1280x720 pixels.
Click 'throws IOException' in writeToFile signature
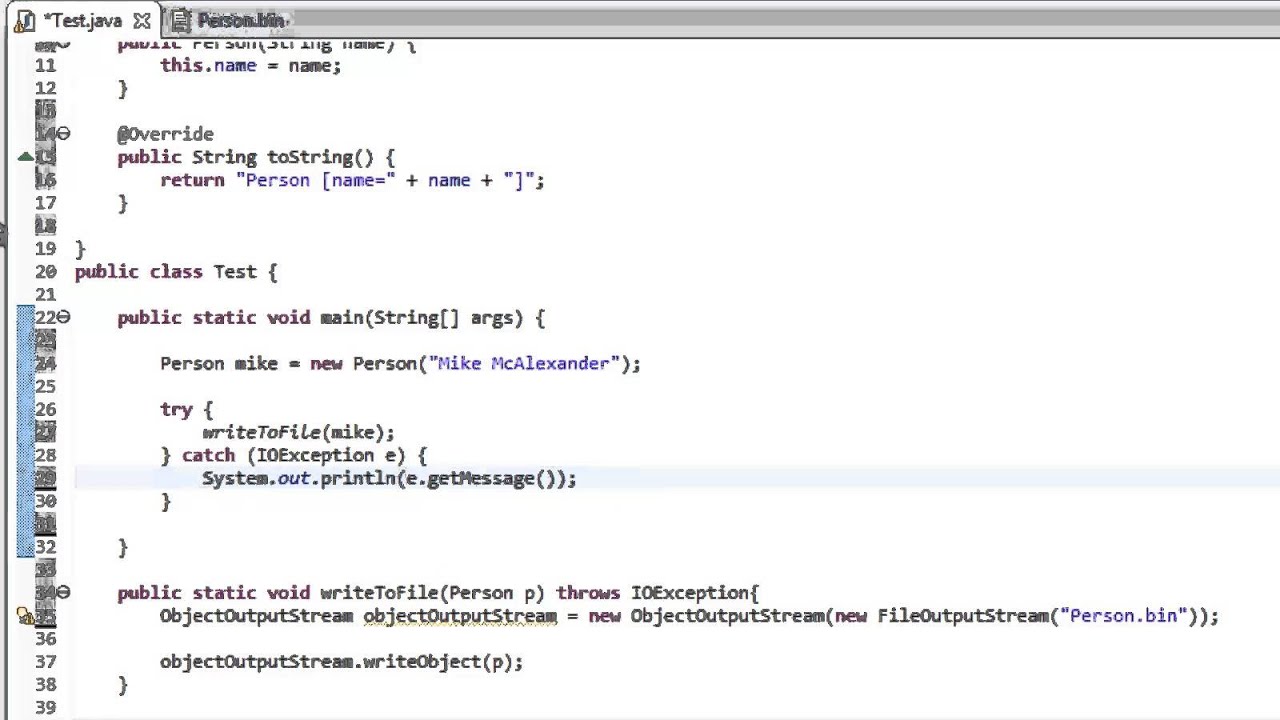coord(652,593)
